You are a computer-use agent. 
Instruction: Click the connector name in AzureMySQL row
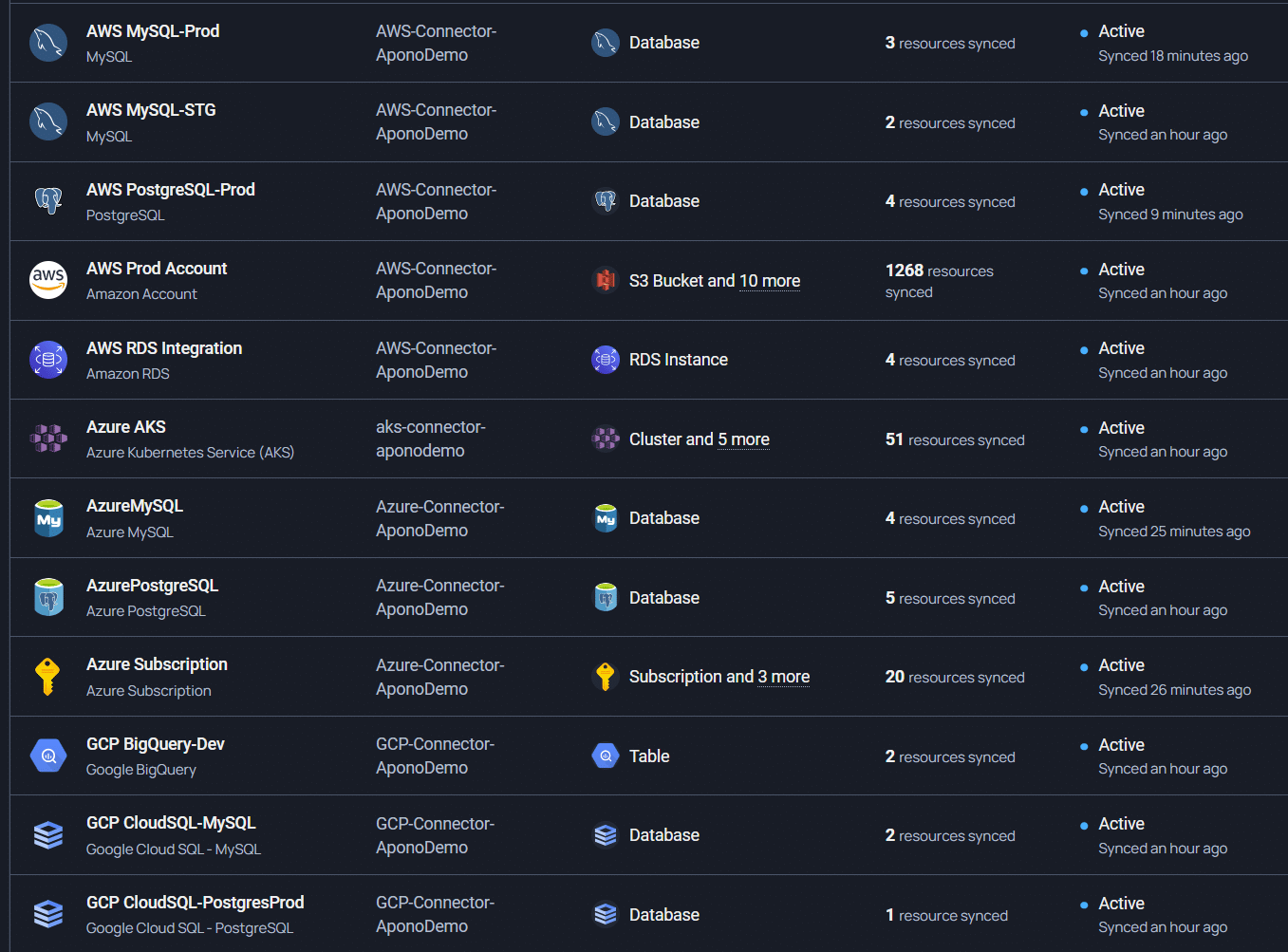click(440, 518)
